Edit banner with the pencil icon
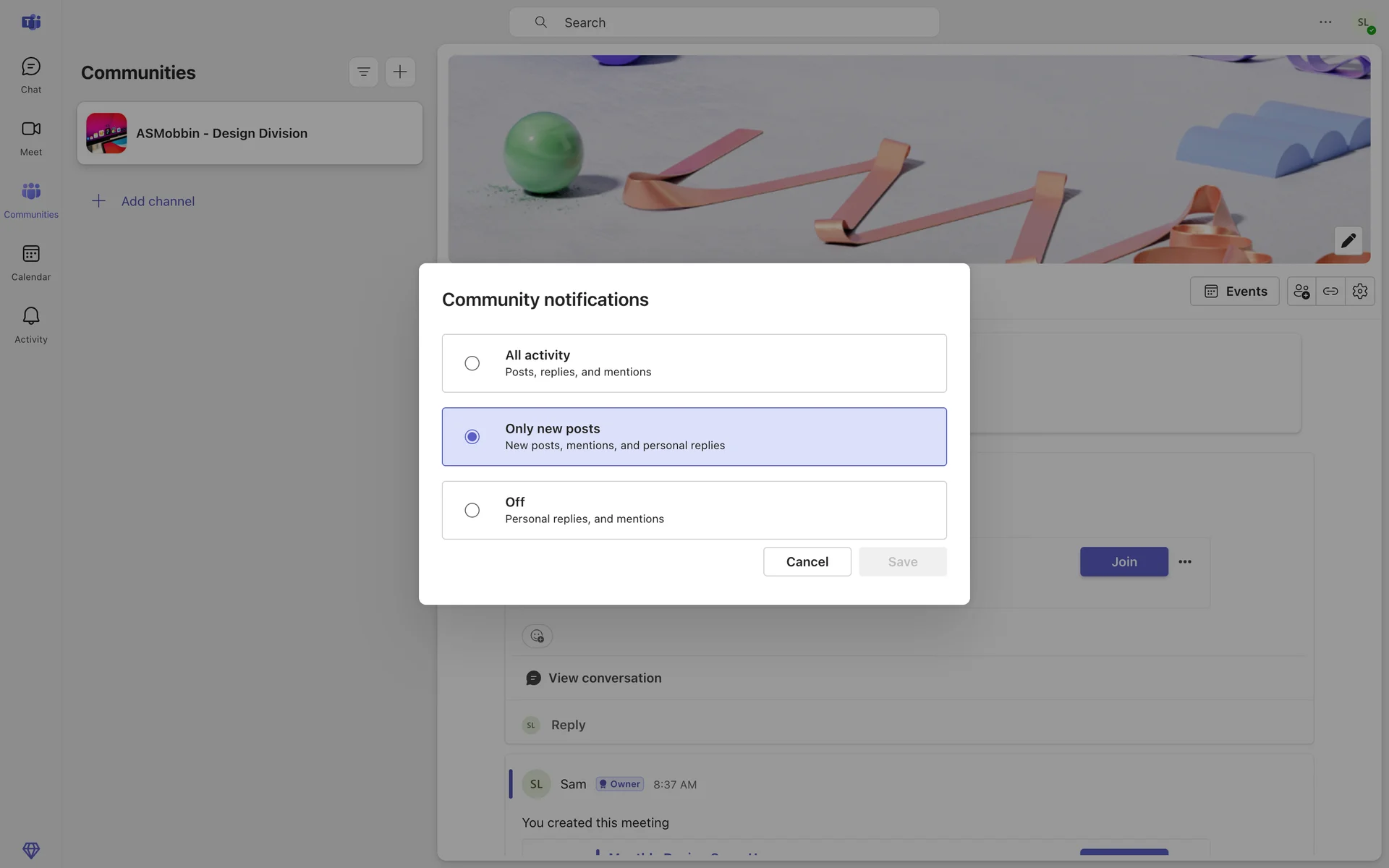Image resolution: width=1389 pixels, height=868 pixels. [1348, 241]
